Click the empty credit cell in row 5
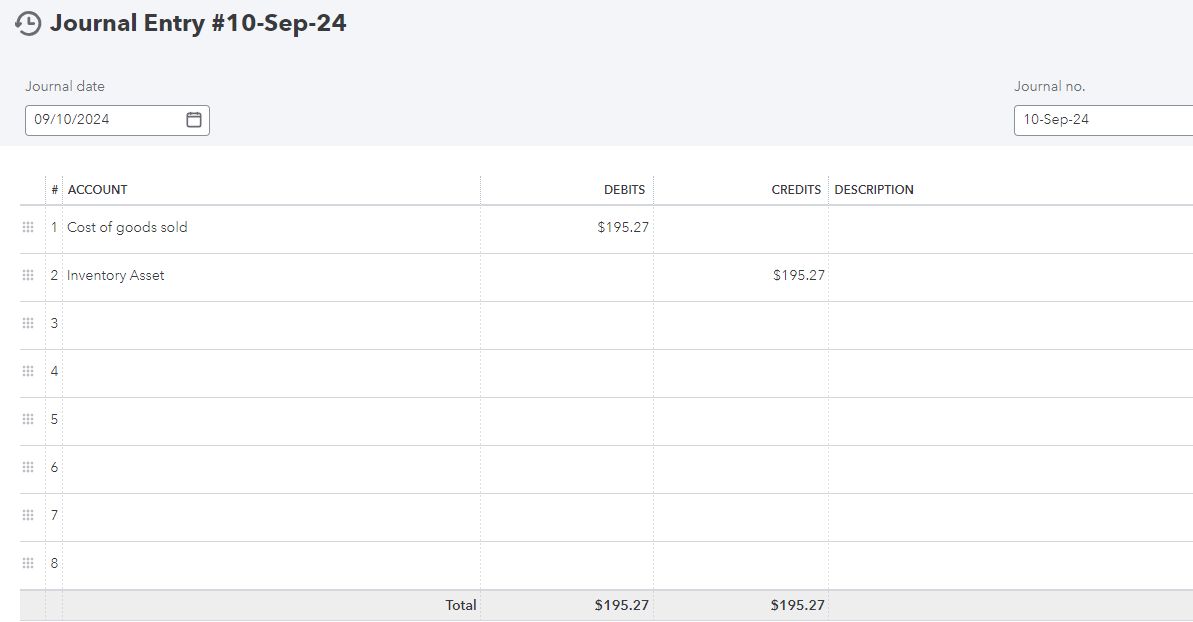The height and width of the screenshot is (622, 1193). (742, 420)
